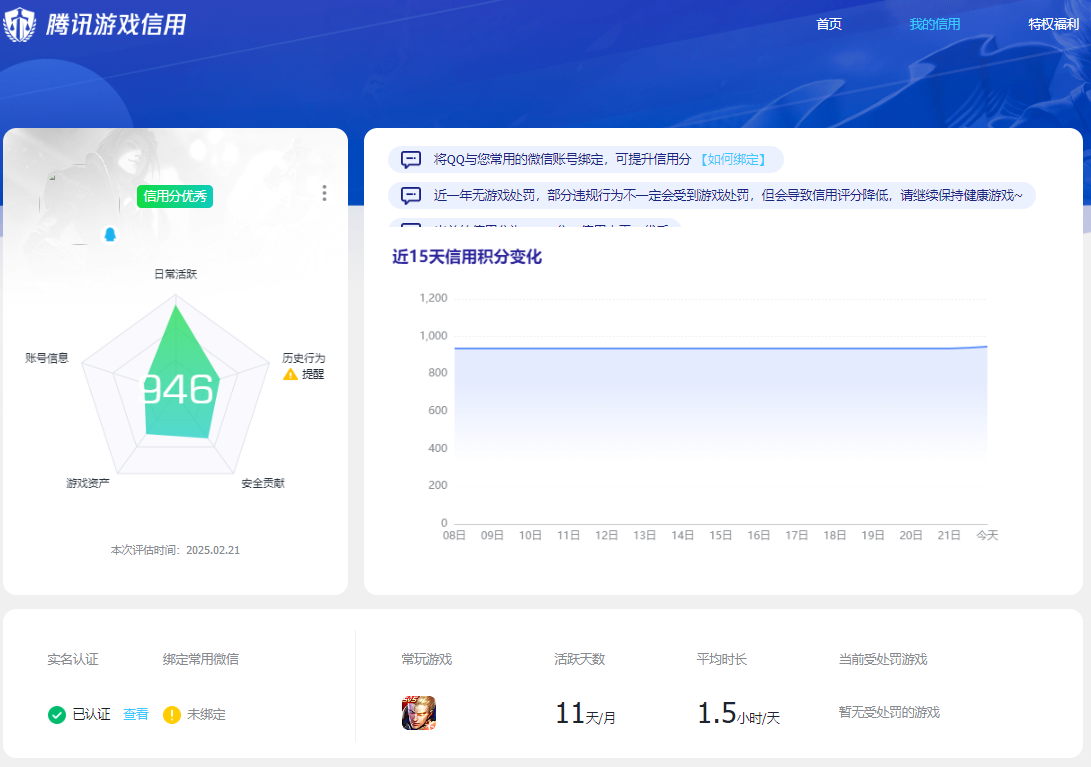The height and width of the screenshot is (767, 1091).
Task: Click the 未绑定 WeChat status text
Action: point(206,715)
